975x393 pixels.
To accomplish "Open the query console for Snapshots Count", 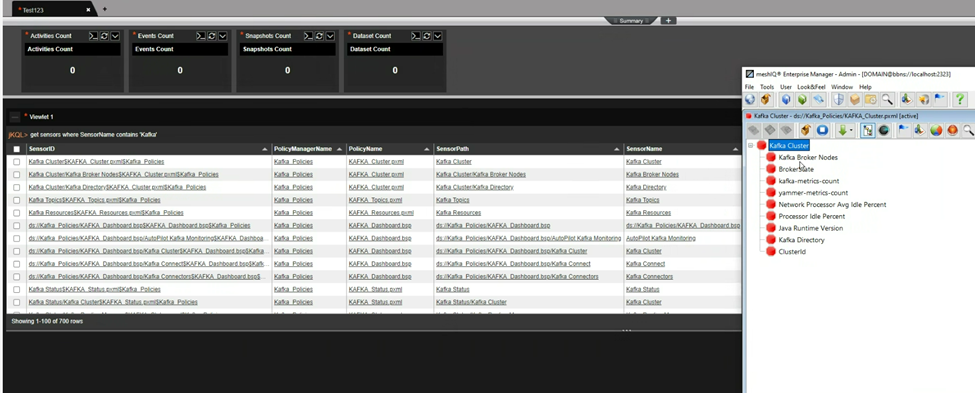I will click(308, 36).
